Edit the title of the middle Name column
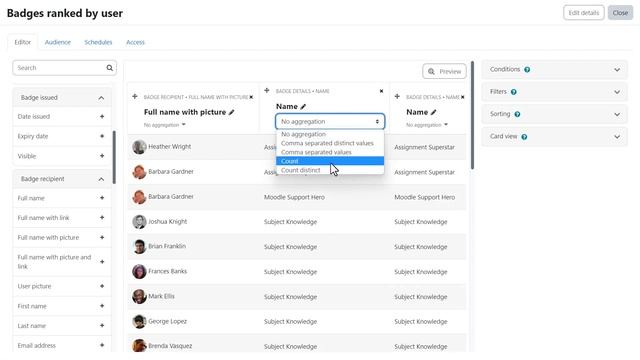Screen dimensions: 640x360 click(303, 107)
